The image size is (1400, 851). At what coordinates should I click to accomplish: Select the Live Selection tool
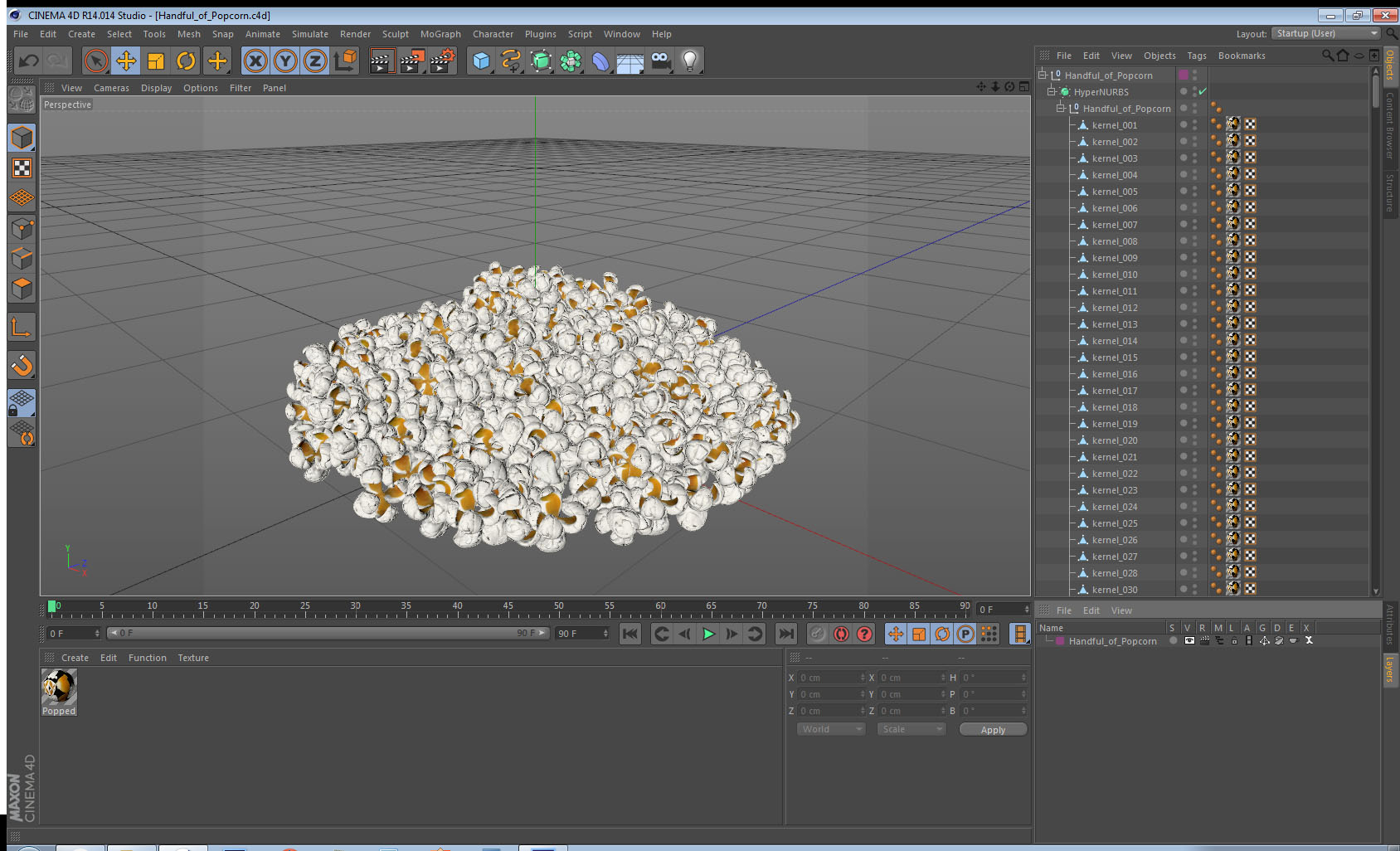coord(96,61)
